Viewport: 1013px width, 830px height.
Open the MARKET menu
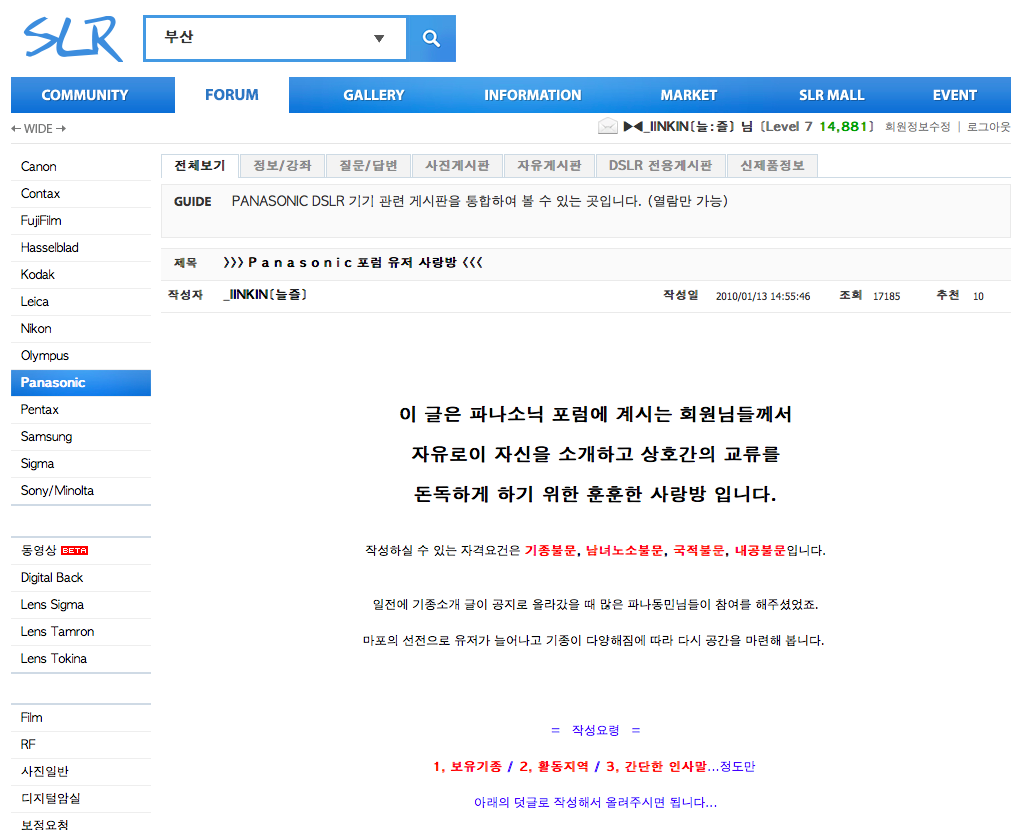click(x=688, y=95)
